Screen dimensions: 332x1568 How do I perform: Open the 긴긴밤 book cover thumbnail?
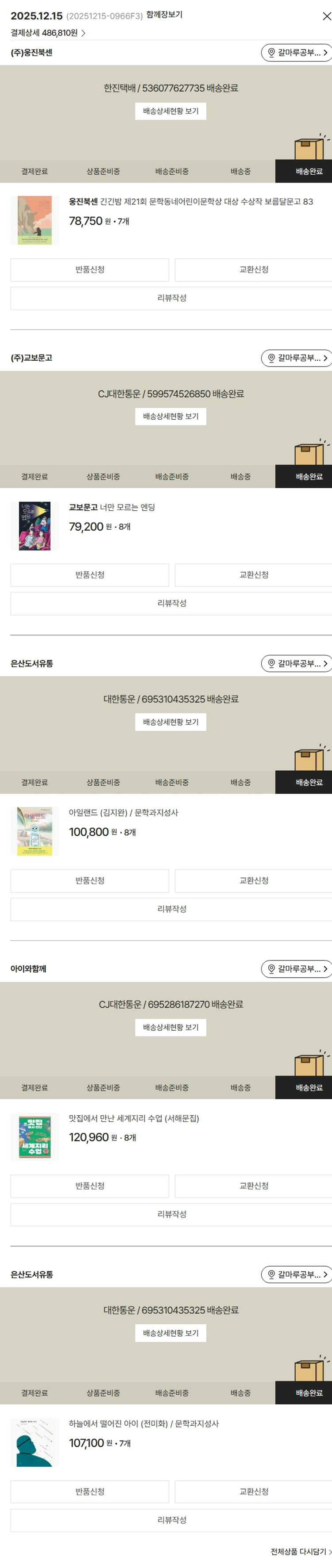point(35,220)
